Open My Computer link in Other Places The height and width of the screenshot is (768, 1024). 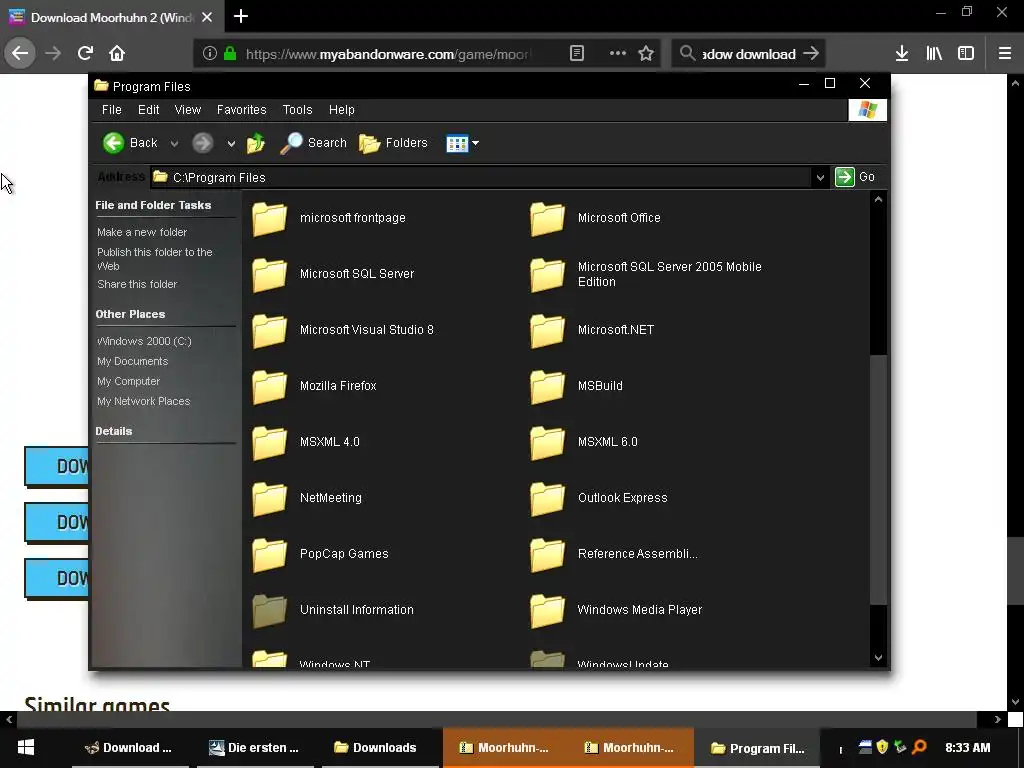point(129,381)
